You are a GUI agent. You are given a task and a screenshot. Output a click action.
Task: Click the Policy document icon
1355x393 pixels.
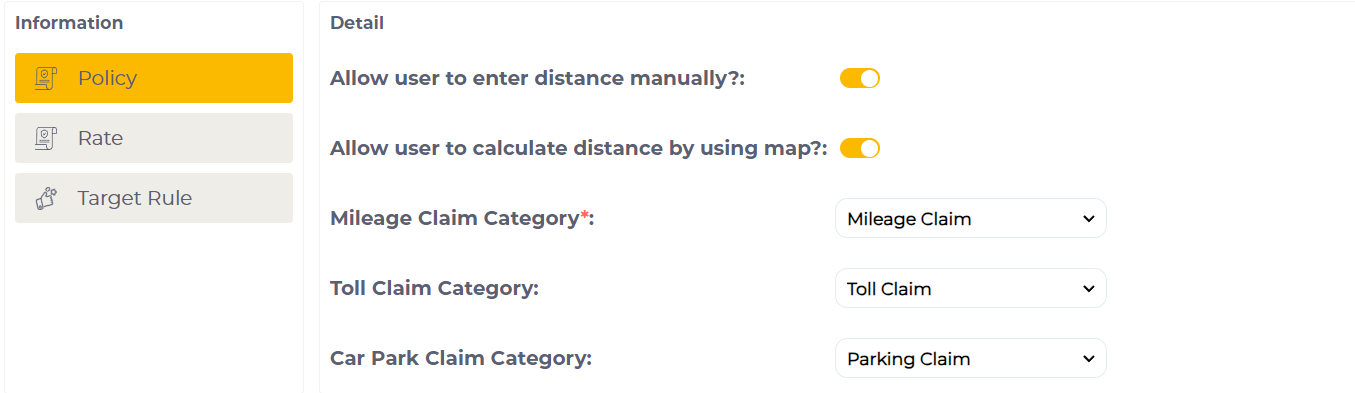point(45,78)
